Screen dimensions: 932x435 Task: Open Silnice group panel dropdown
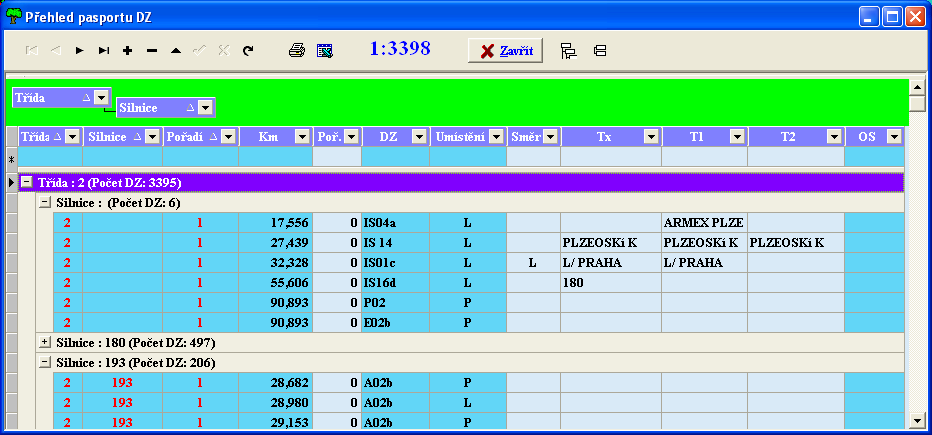[205, 108]
